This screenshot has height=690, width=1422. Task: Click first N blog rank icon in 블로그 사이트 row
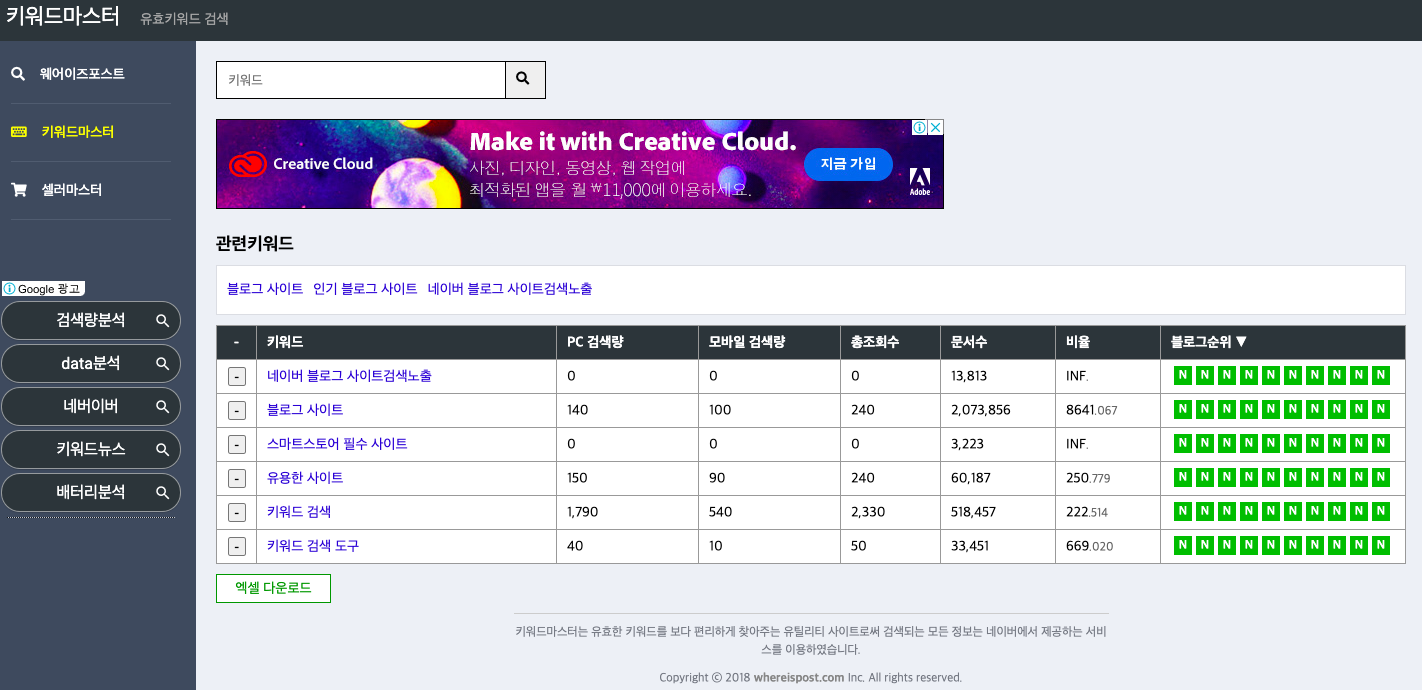1182,410
